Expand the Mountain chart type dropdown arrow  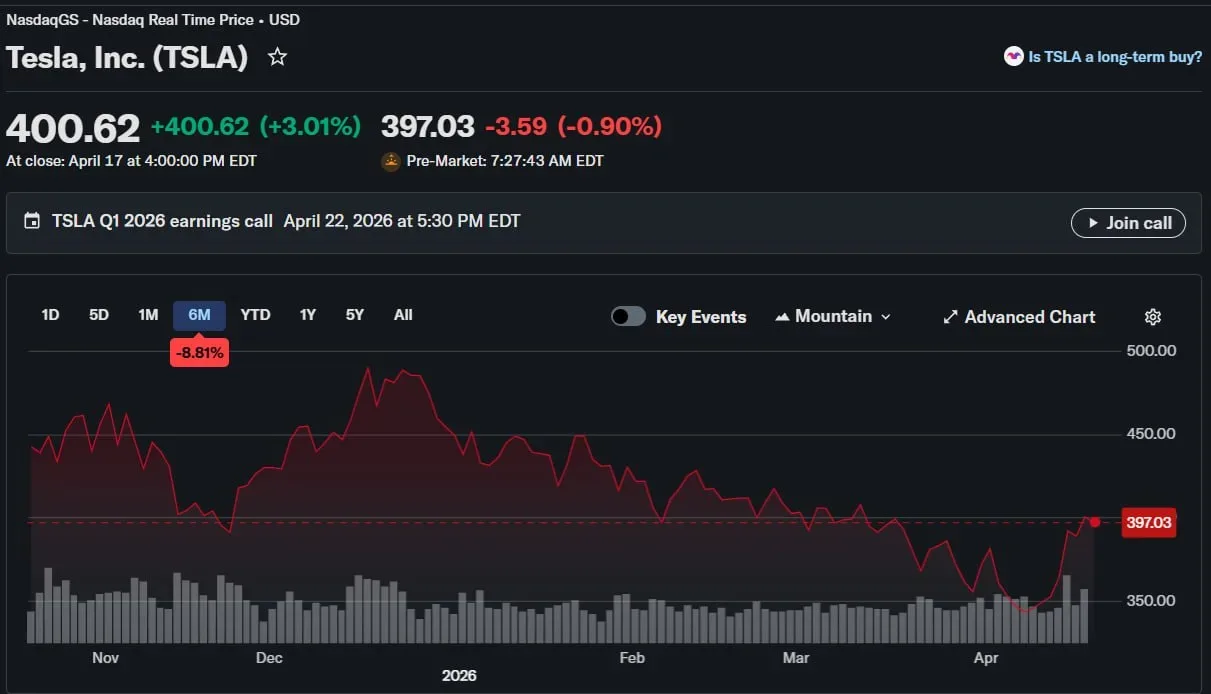coord(885,317)
